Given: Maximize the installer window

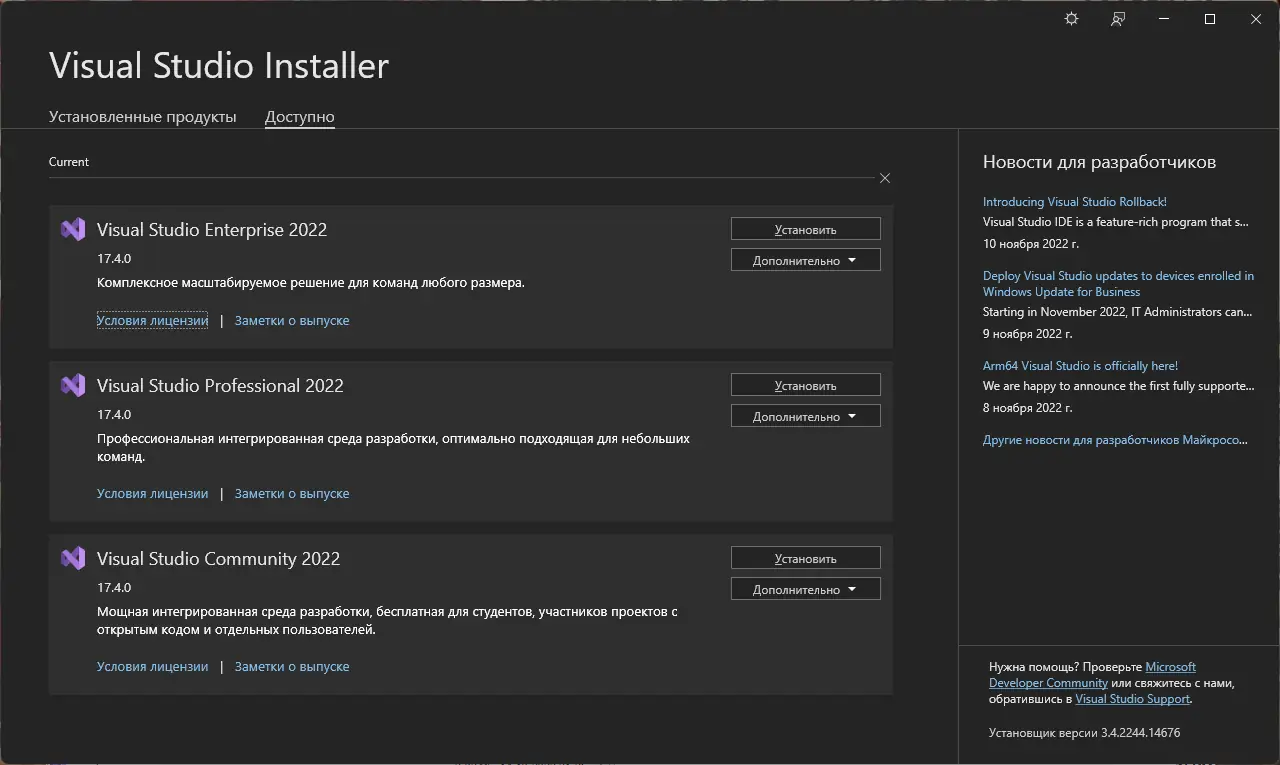Looking at the screenshot, I should tap(1210, 19).
